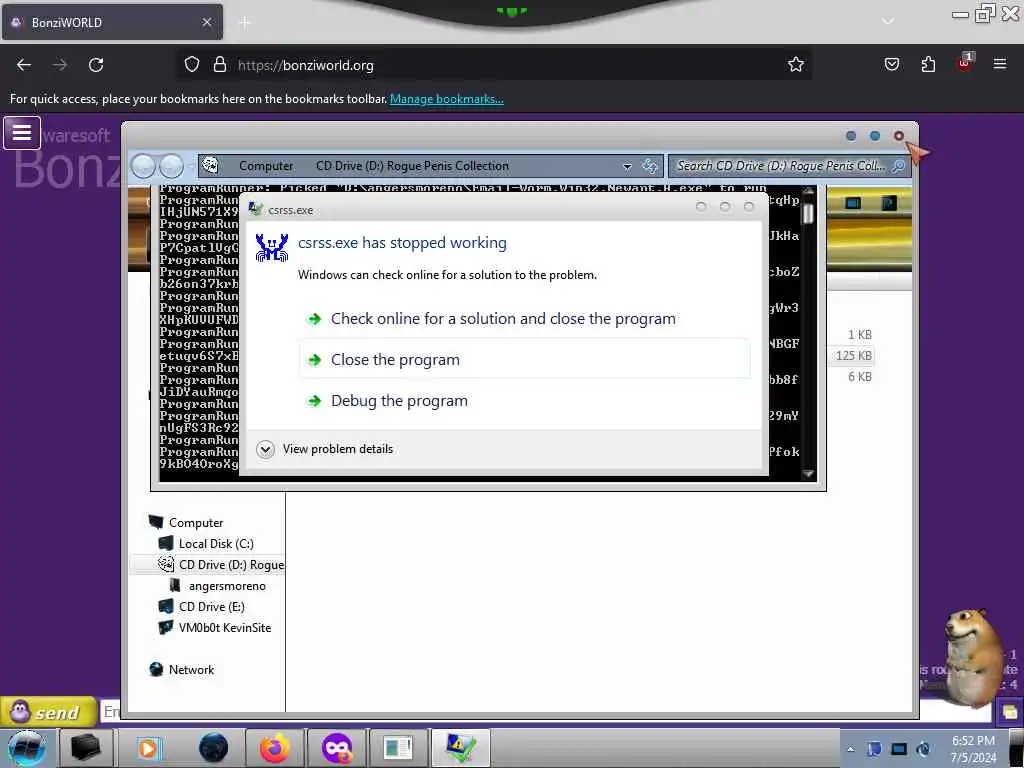View site security padlock info
Viewport: 1024px width, 768px height.
click(x=220, y=65)
